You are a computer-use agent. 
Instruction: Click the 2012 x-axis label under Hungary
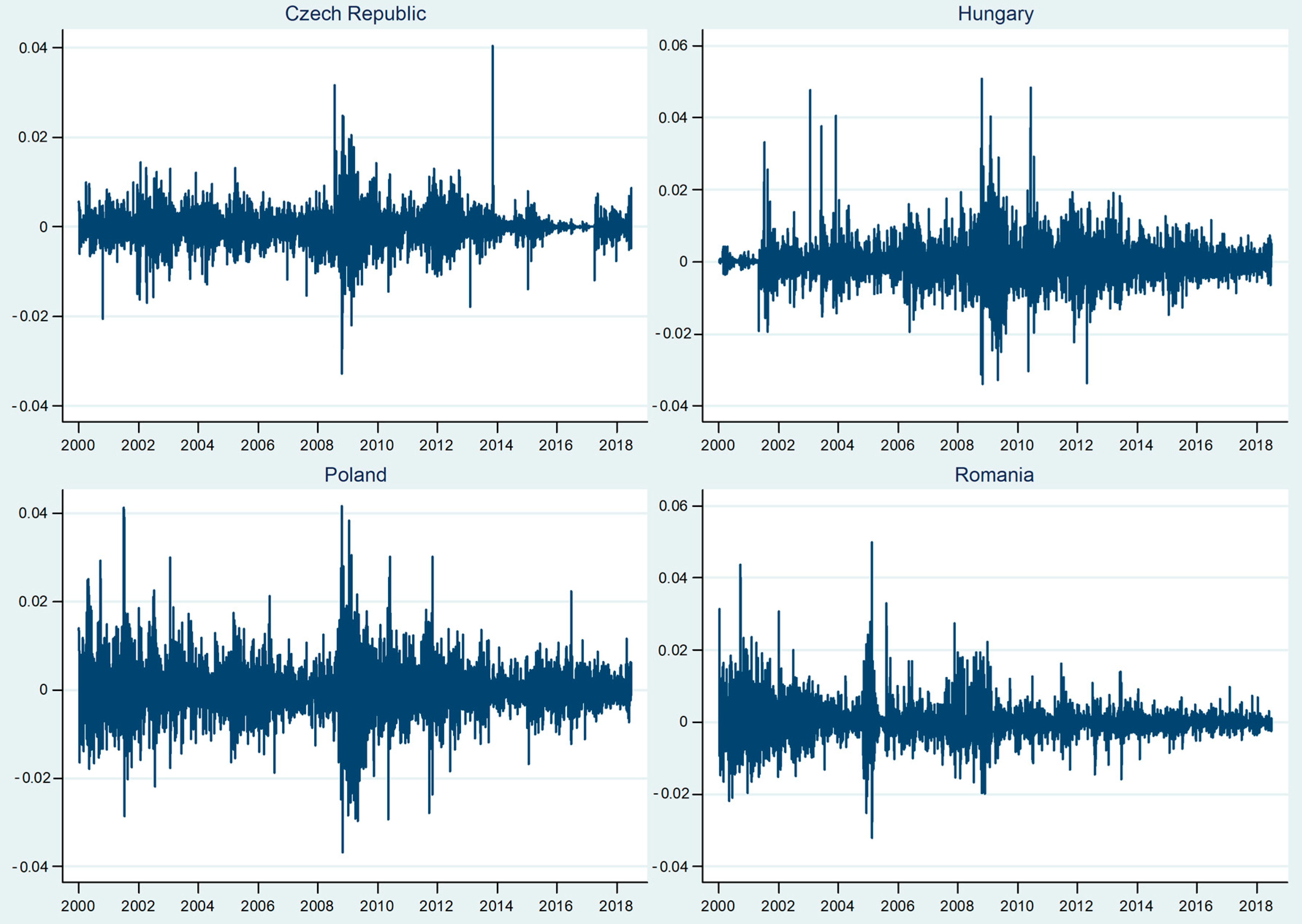pyautogui.click(x=1076, y=445)
